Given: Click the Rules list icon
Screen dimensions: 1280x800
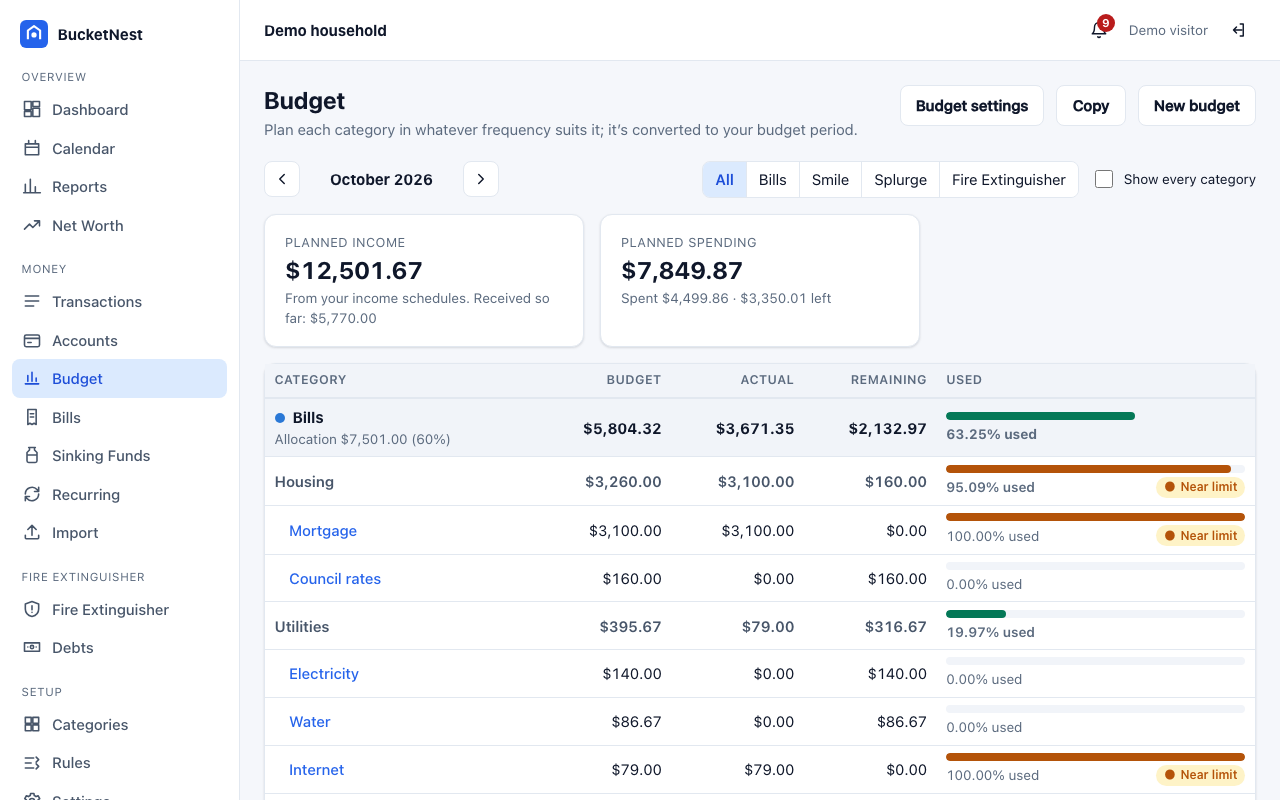Looking at the screenshot, I should coord(32,762).
